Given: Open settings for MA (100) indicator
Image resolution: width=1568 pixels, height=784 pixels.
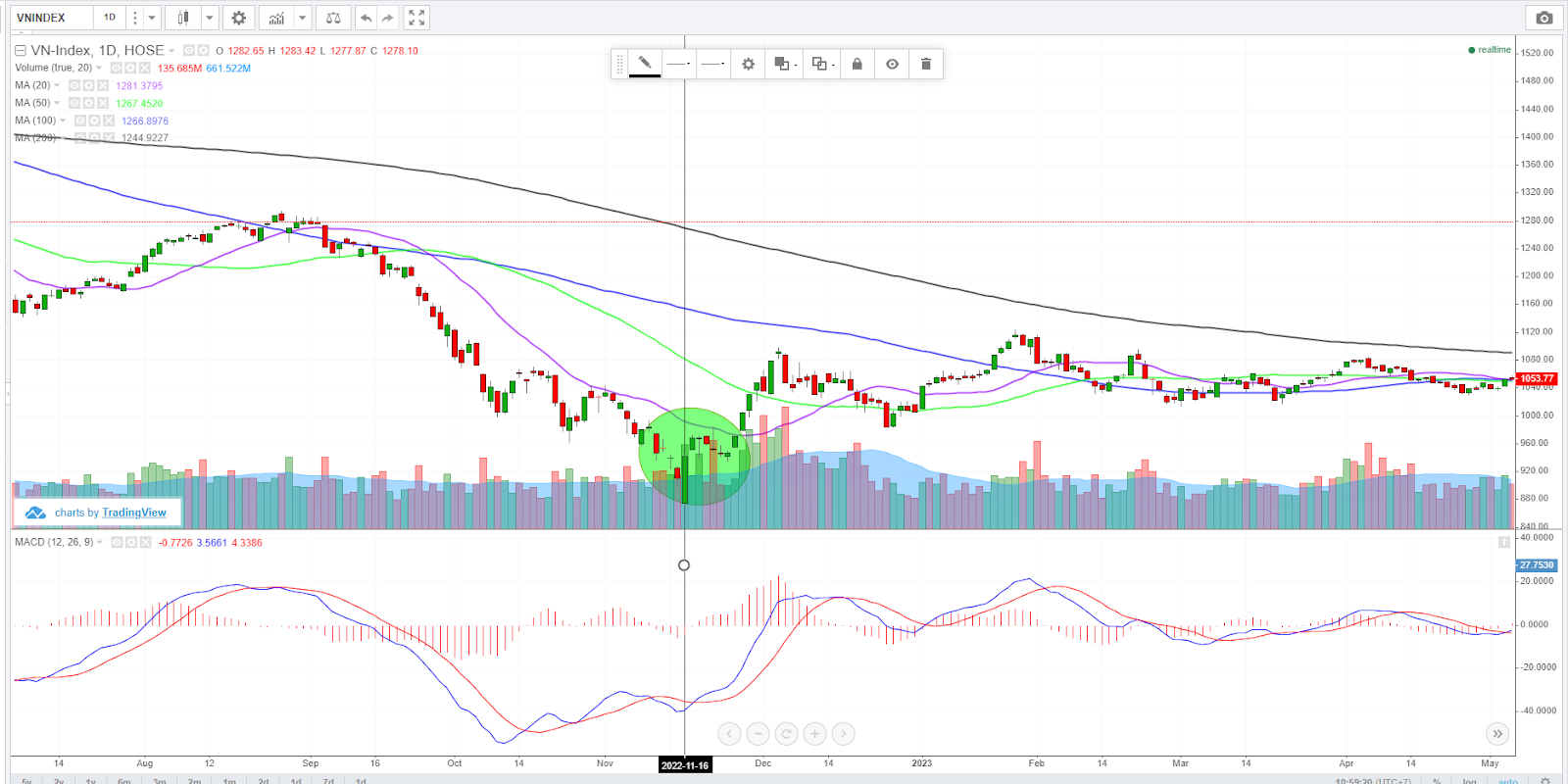Looking at the screenshot, I should [x=94, y=121].
